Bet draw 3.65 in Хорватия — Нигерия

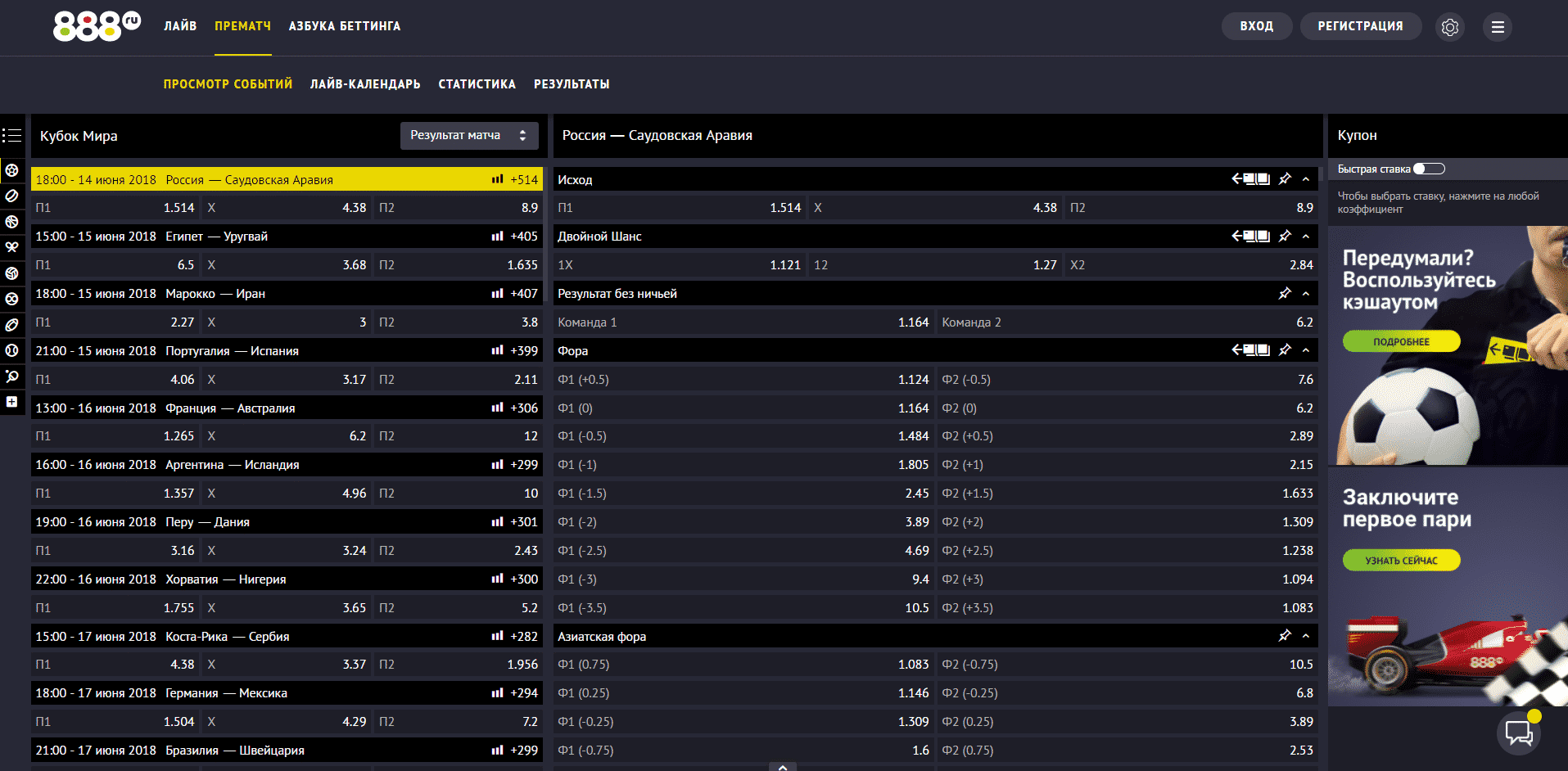[287, 608]
